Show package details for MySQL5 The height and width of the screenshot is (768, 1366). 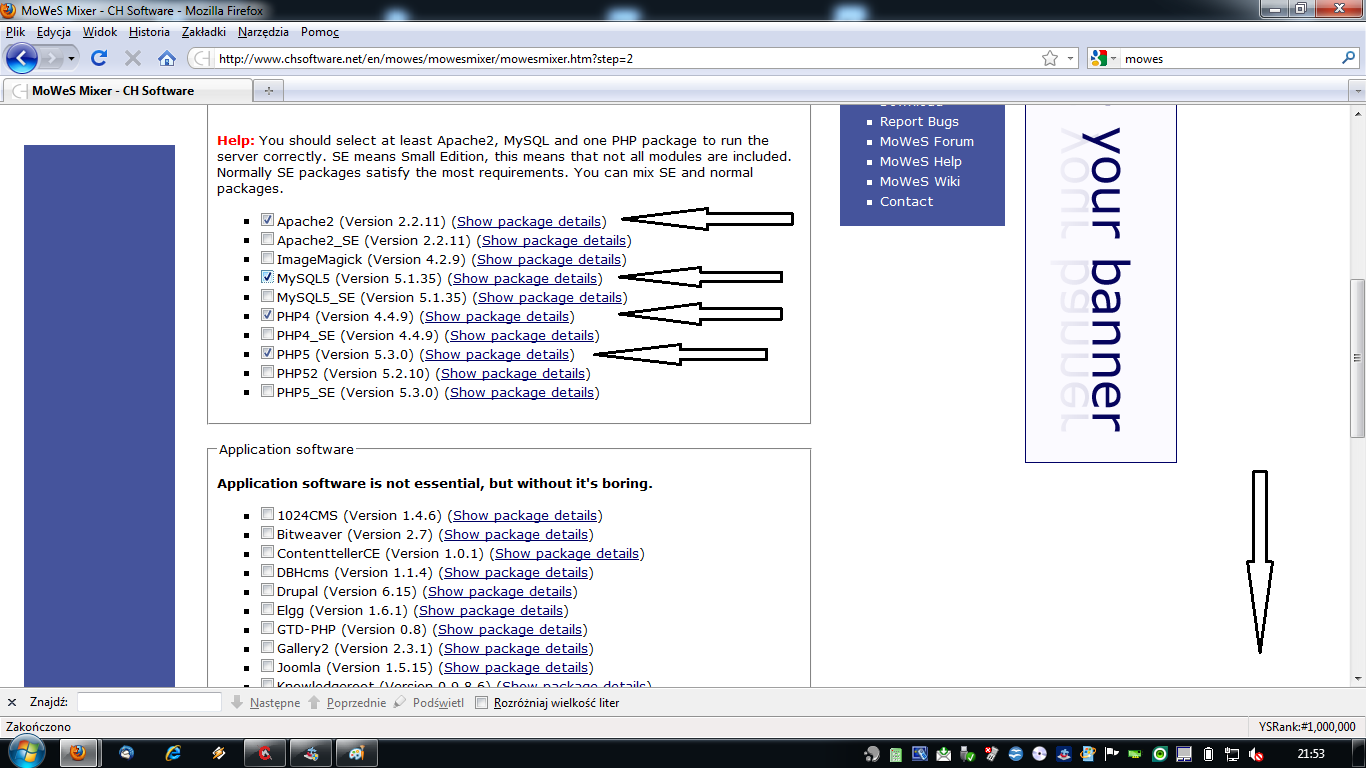525,279
